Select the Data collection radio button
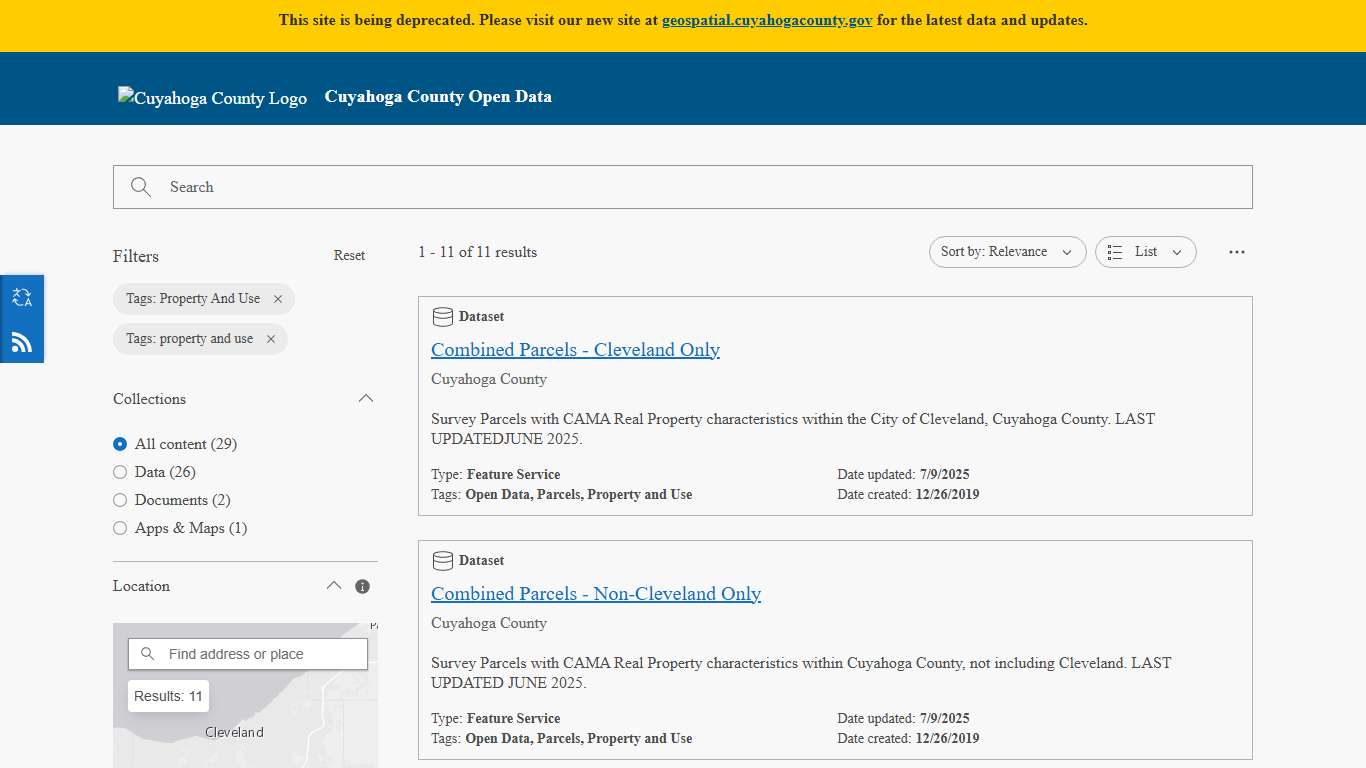Screen dimensions: 1366x768 (x=120, y=471)
